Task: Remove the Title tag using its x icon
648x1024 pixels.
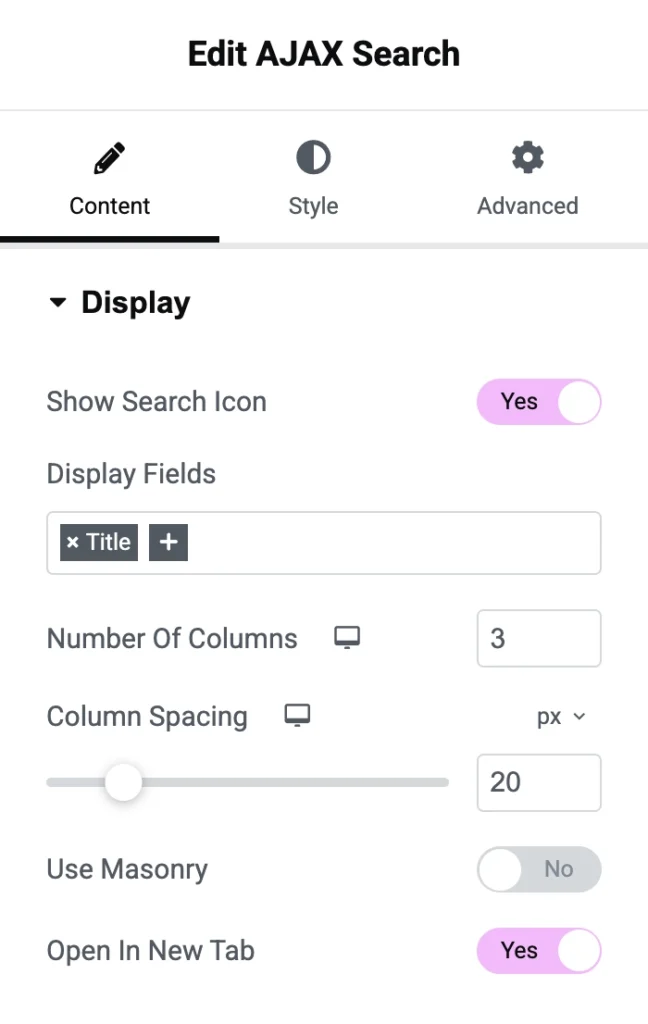Action: click(72, 542)
